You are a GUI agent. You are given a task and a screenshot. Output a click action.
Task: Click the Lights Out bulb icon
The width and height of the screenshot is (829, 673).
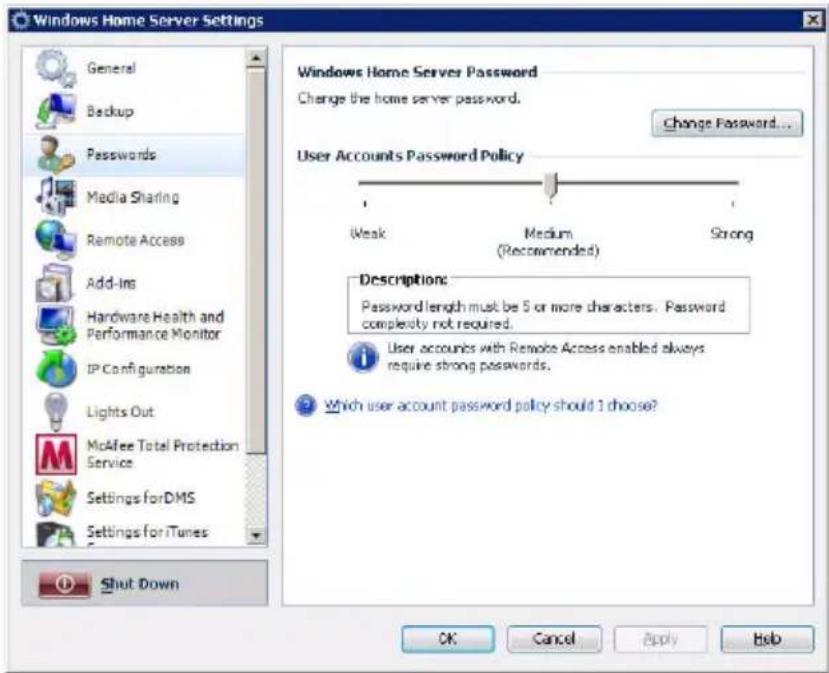[56, 412]
